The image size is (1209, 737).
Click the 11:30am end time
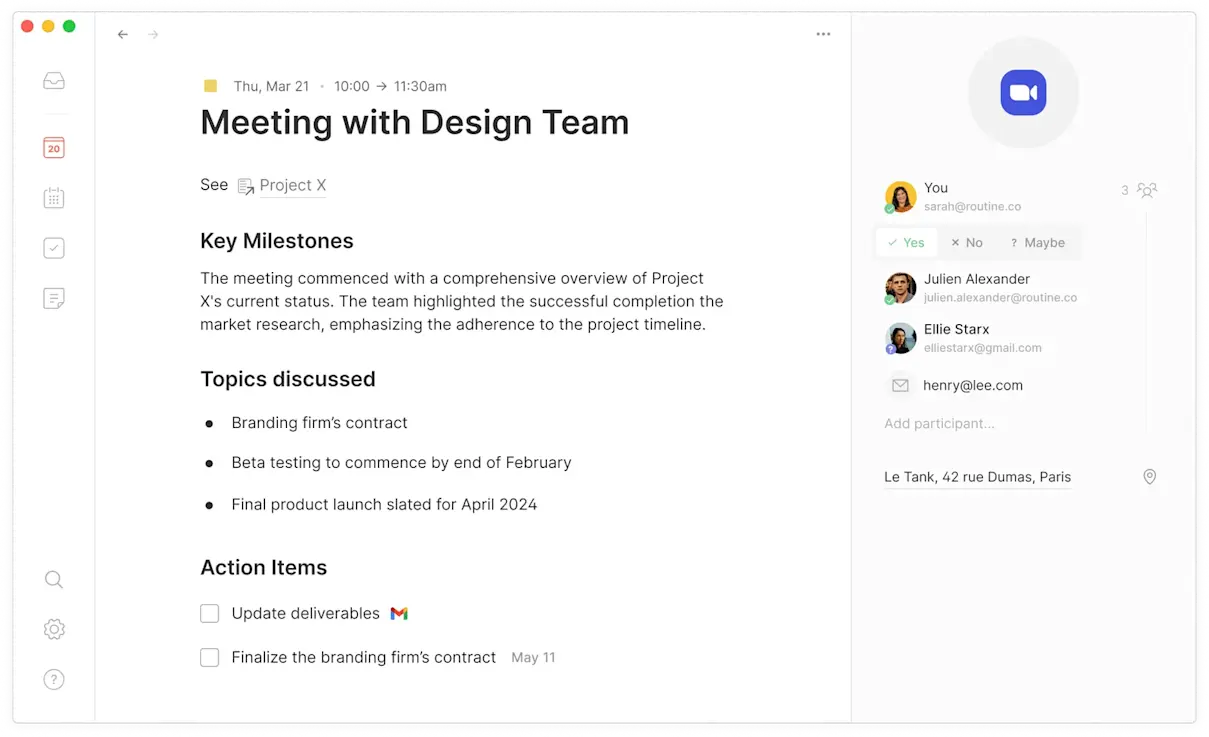tap(420, 86)
